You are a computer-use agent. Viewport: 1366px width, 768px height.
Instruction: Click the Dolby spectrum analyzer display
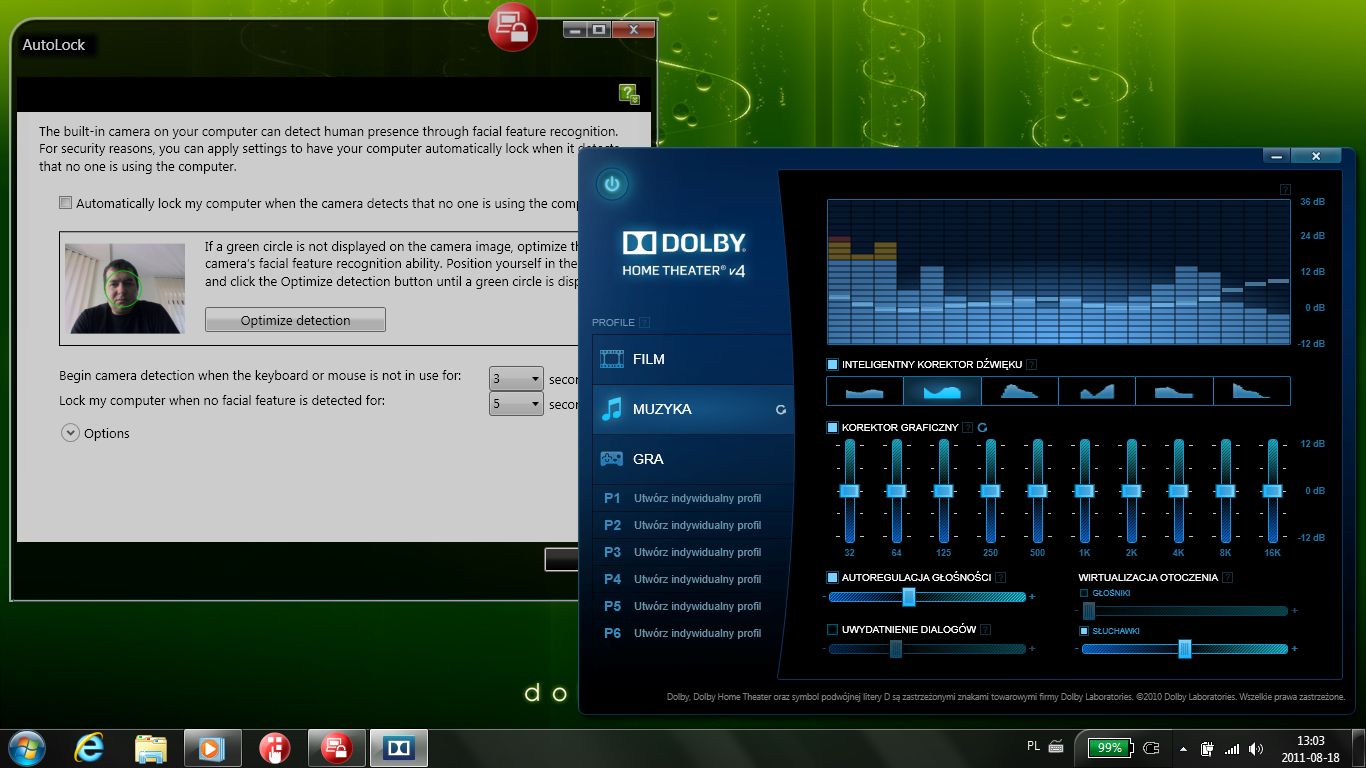[1059, 272]
